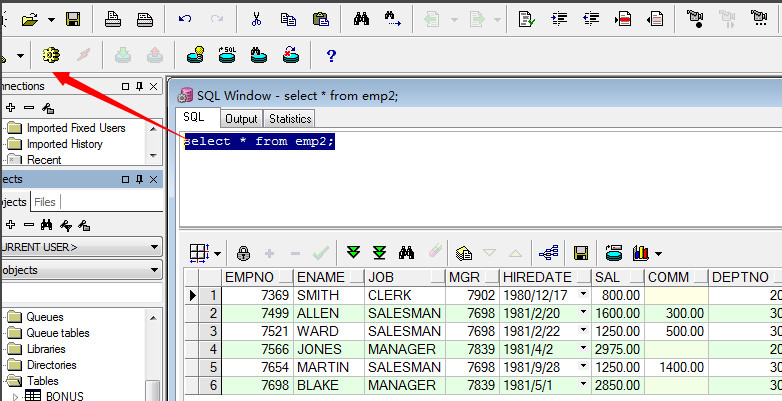Fetch next page with single green arrow
782x401 pixels.
353,253
